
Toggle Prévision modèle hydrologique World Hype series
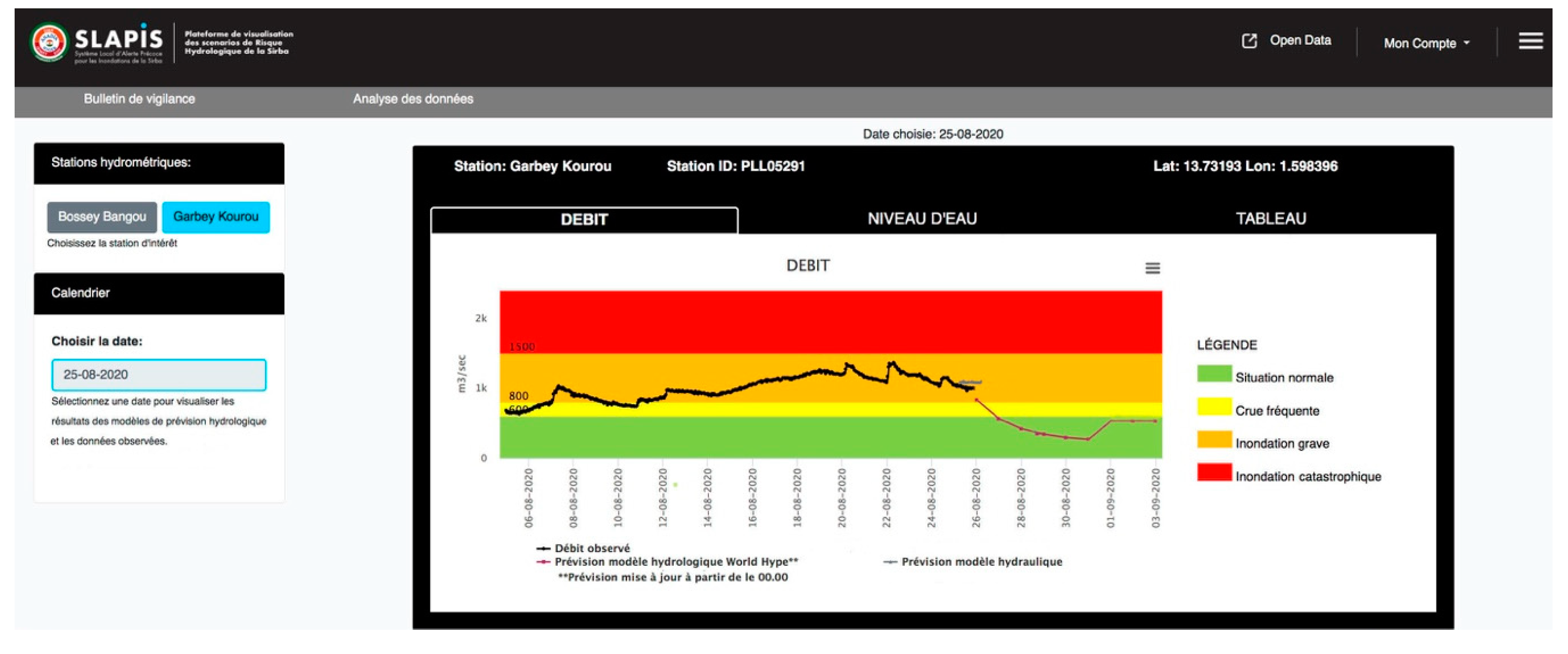click(667, 562)
